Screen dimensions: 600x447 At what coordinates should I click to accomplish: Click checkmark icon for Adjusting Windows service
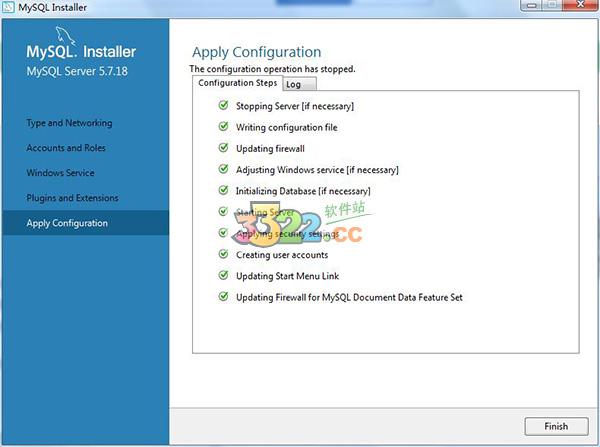223,170
